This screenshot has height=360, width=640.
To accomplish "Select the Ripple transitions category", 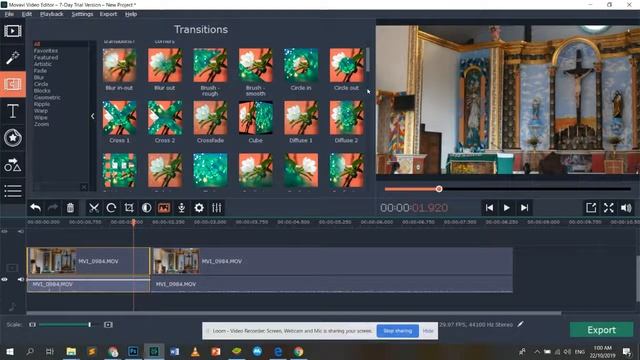I will point(42,104).
